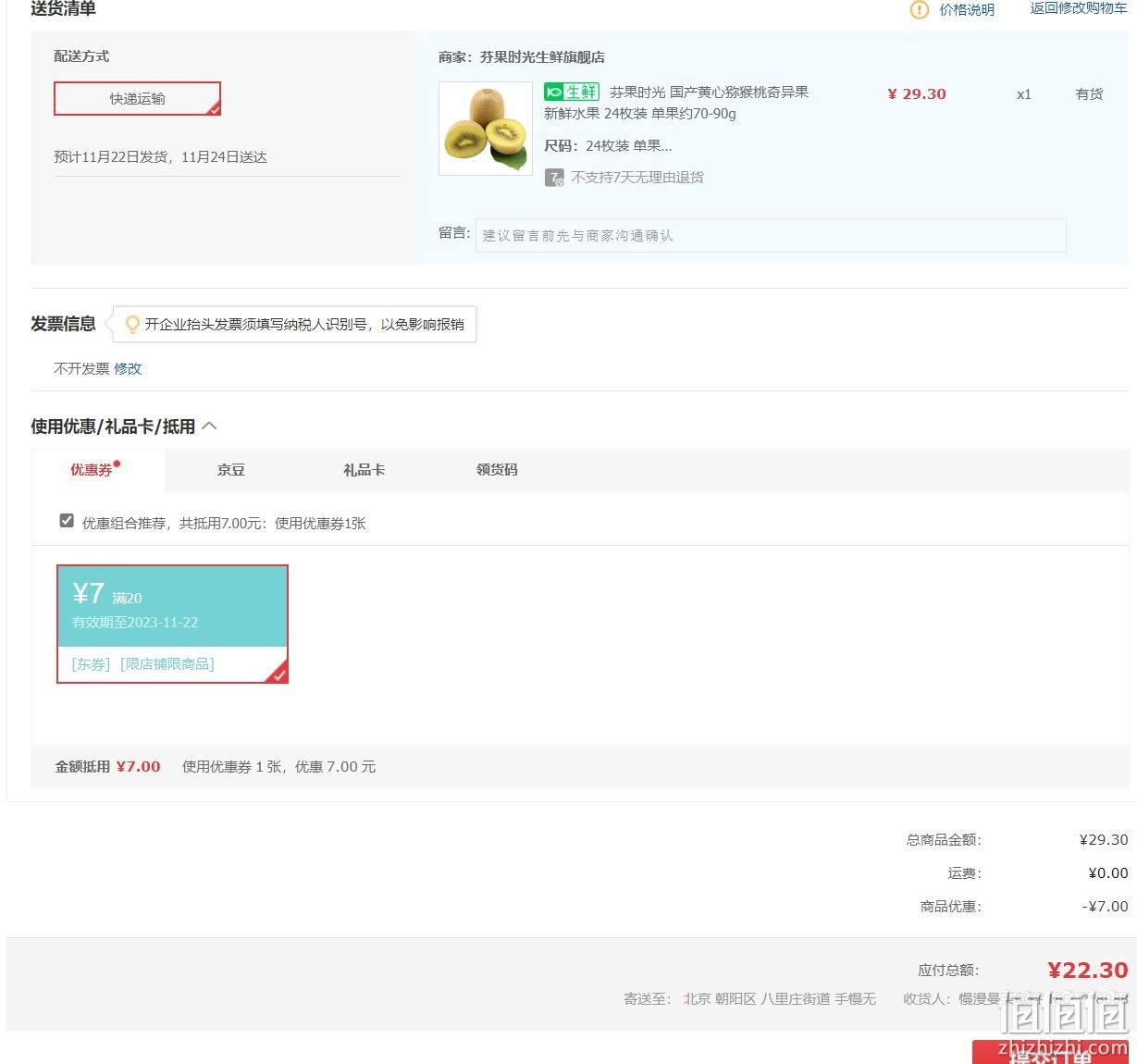
Task: Click the 商家：芬果时光生鲜旗舰店 merchant name
Action: pyautogui.click(x=522, y=57)
